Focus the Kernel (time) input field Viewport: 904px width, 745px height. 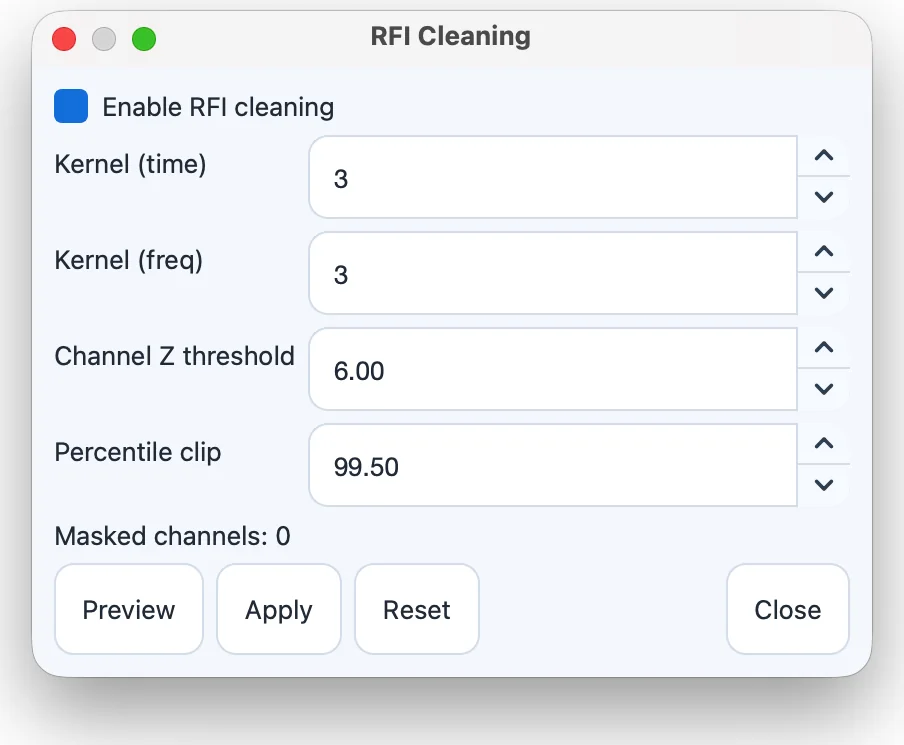point(553,177)
